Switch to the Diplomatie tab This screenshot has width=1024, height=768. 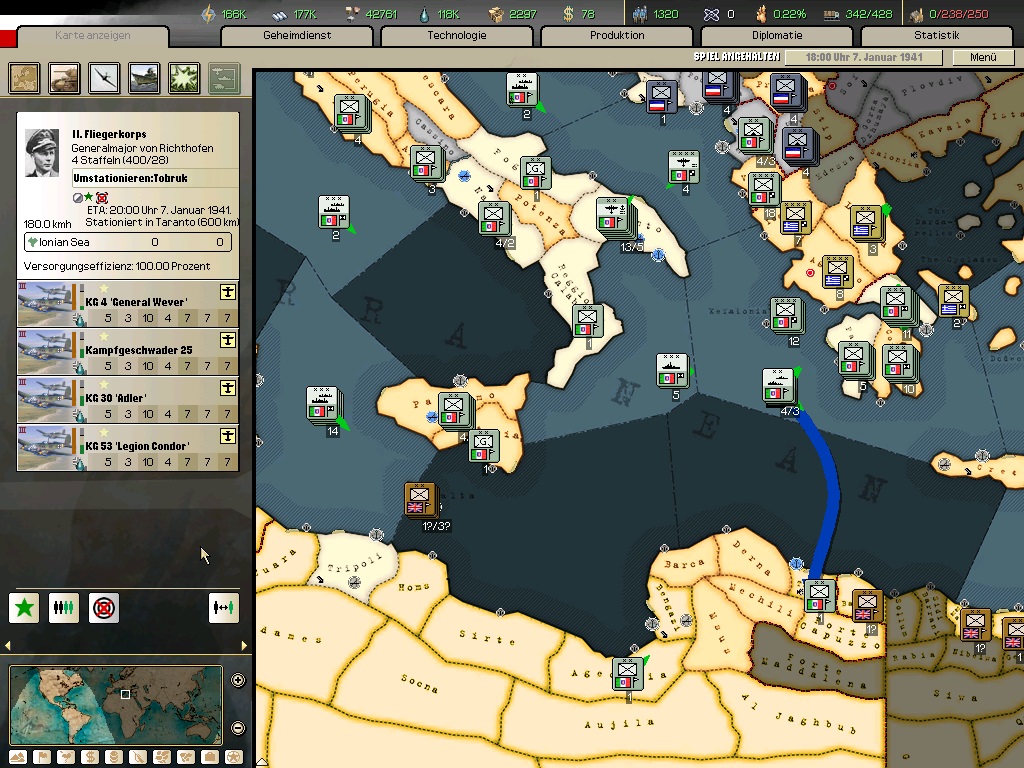click(776, 36)
